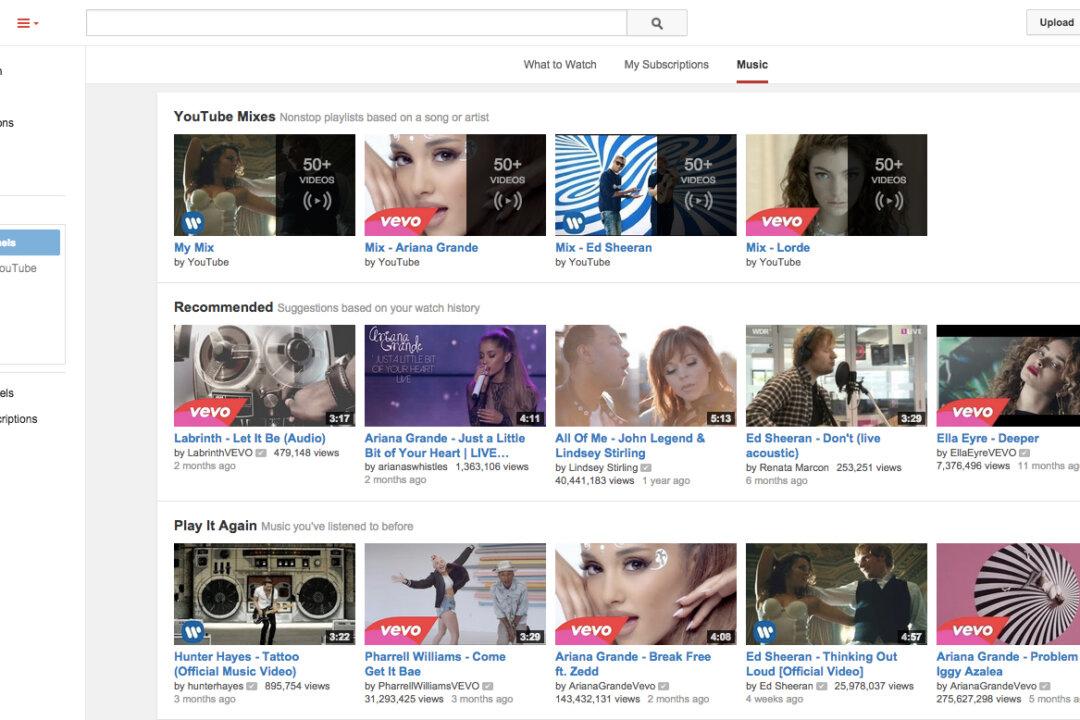Open the Ella Eyre - Deeper video link
The width and height of the screenshot is (1080, 720).
click(x=987, y=437)
